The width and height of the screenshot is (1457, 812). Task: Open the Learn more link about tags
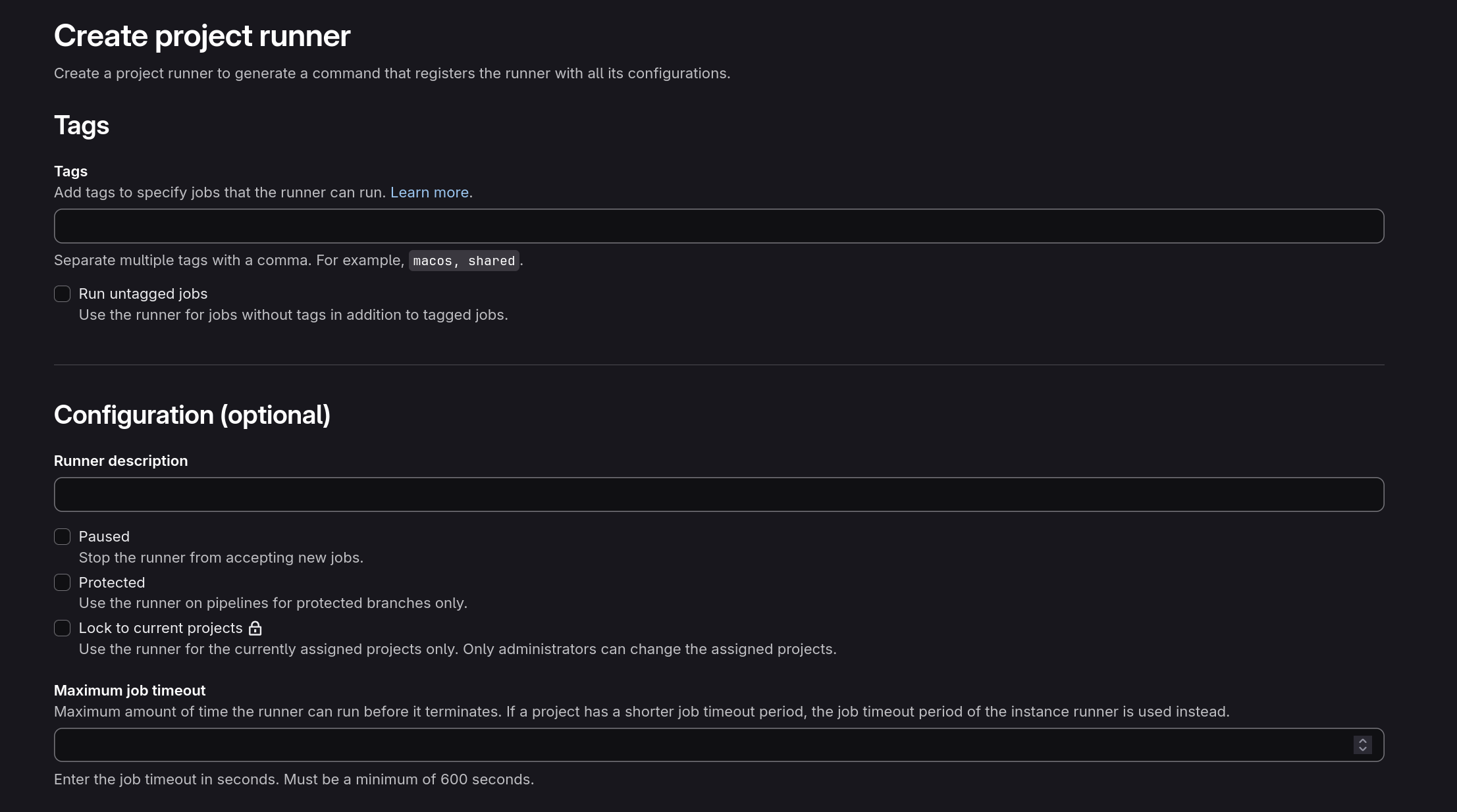point(429,192)
